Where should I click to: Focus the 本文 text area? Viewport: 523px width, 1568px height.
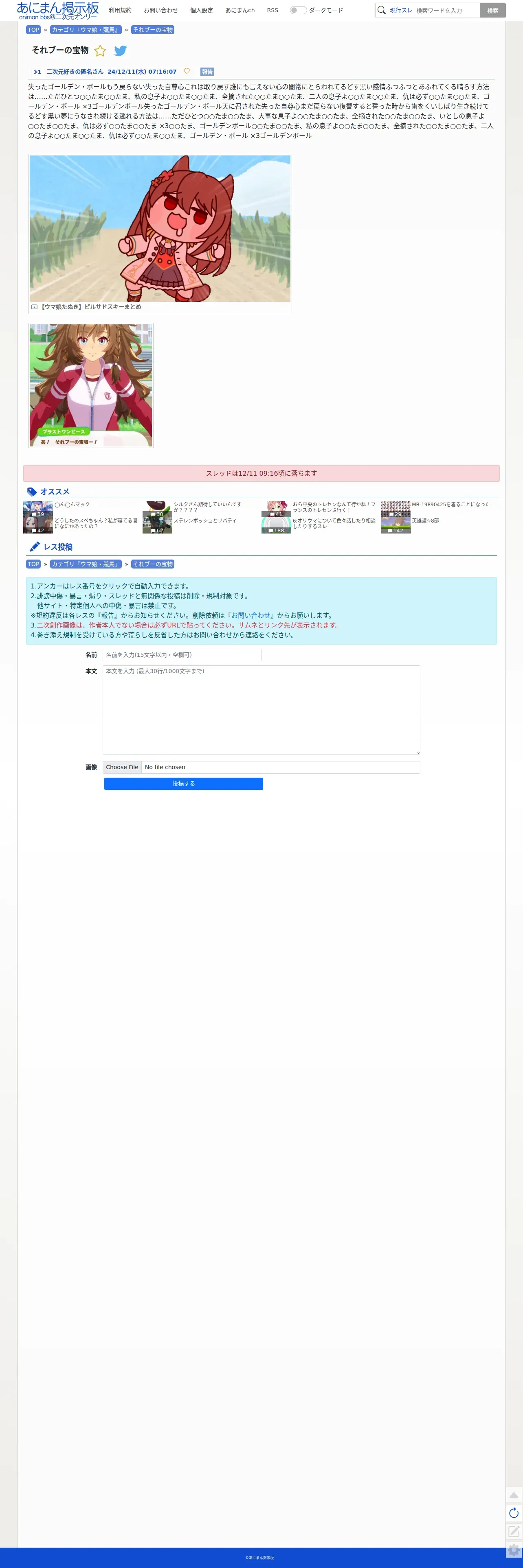click(x=261, y=710)
